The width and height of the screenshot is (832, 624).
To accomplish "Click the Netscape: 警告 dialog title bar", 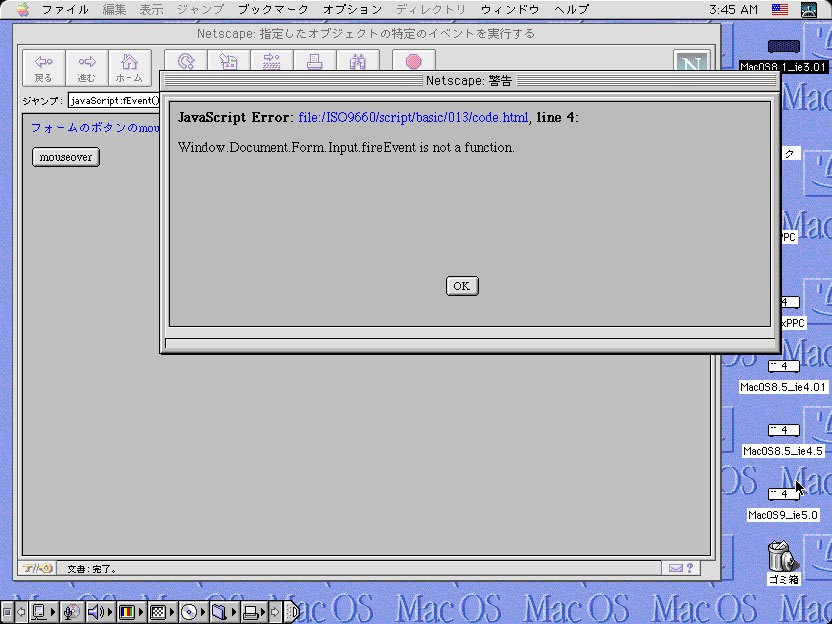I will coord(469,81).
